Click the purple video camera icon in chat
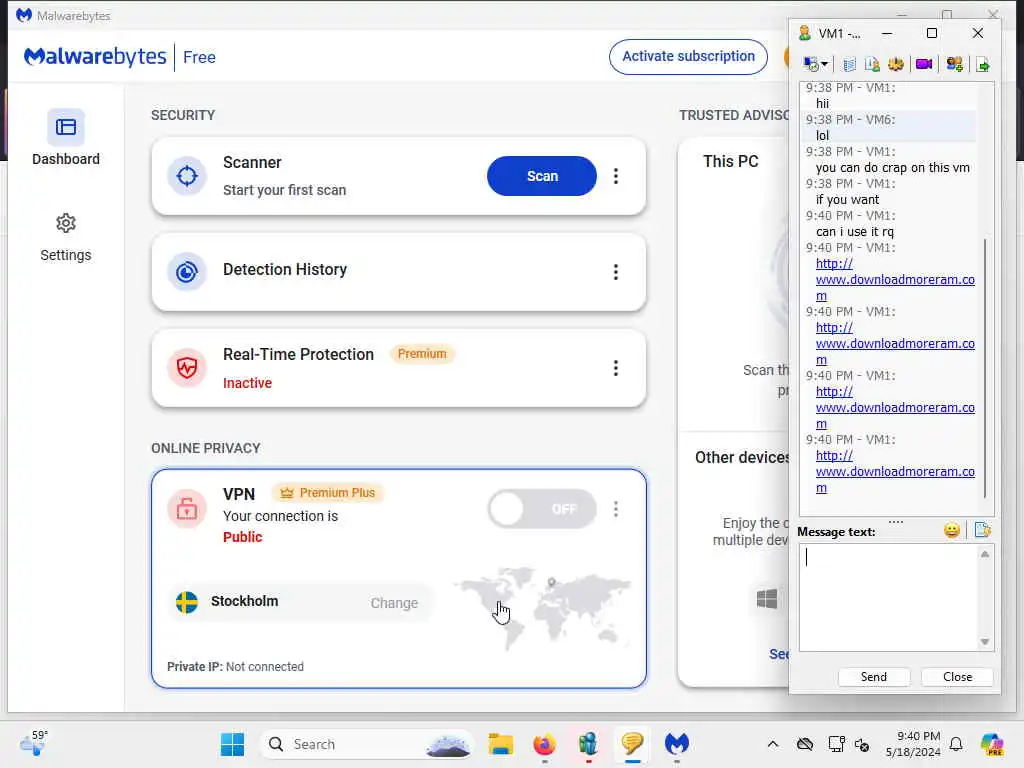The image size is (1024, 768). click(x=923, y=64)
